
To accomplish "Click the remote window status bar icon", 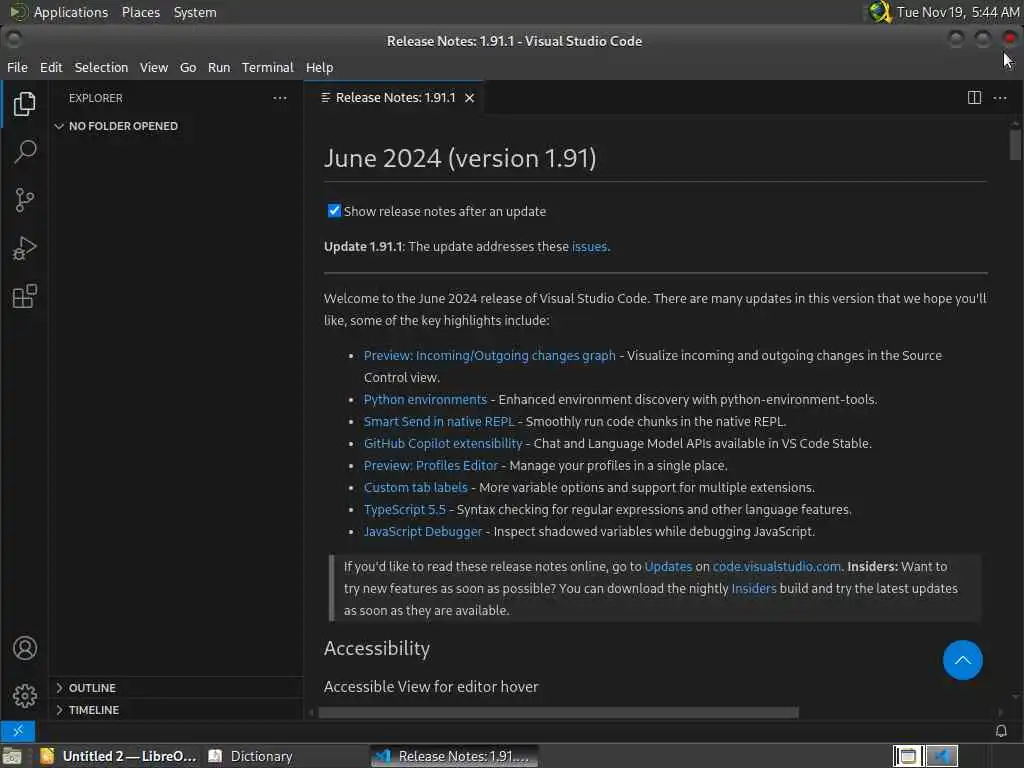I will click(x=18, y=731).
